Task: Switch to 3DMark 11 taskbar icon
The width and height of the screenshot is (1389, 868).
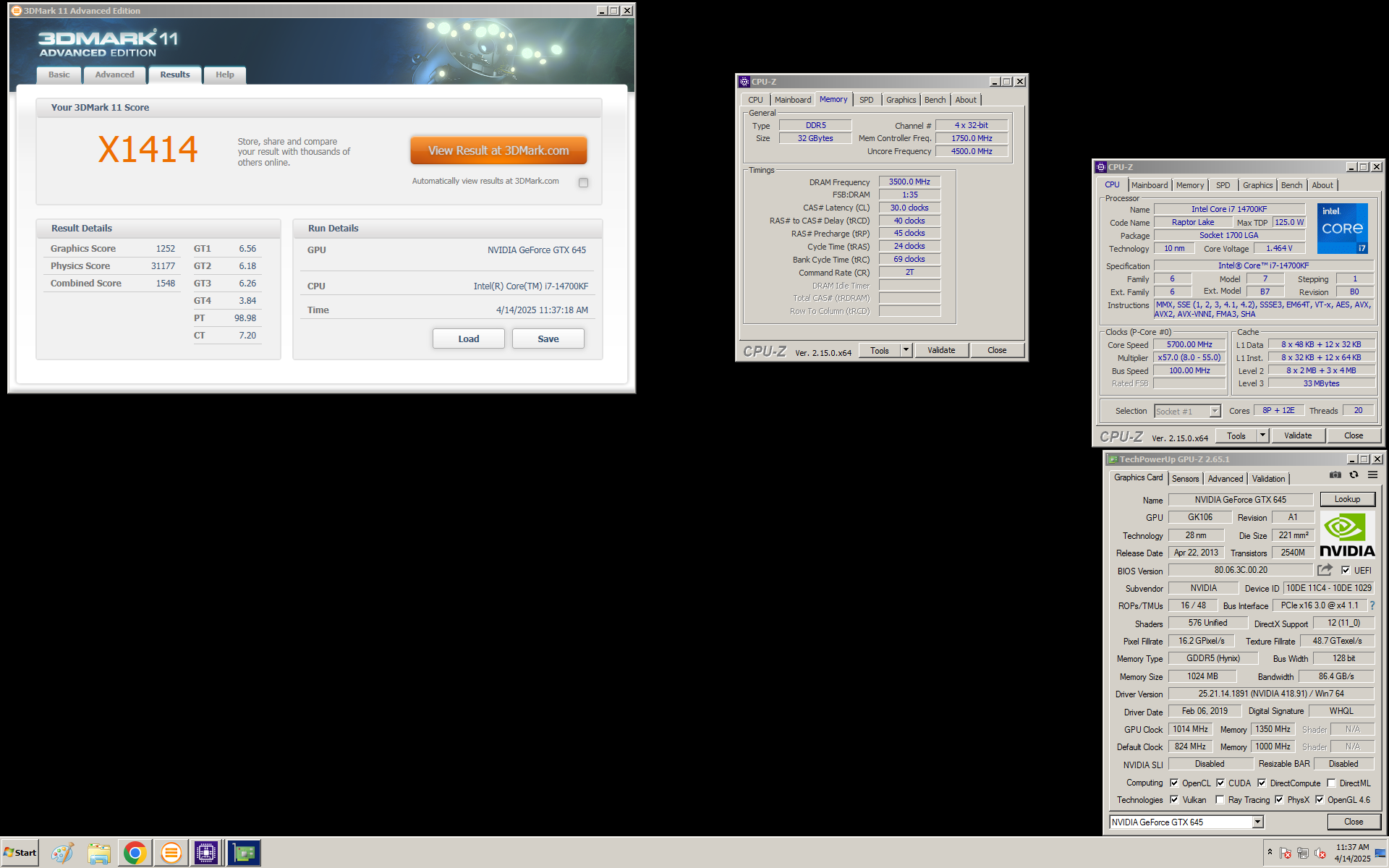Action: 171,854
